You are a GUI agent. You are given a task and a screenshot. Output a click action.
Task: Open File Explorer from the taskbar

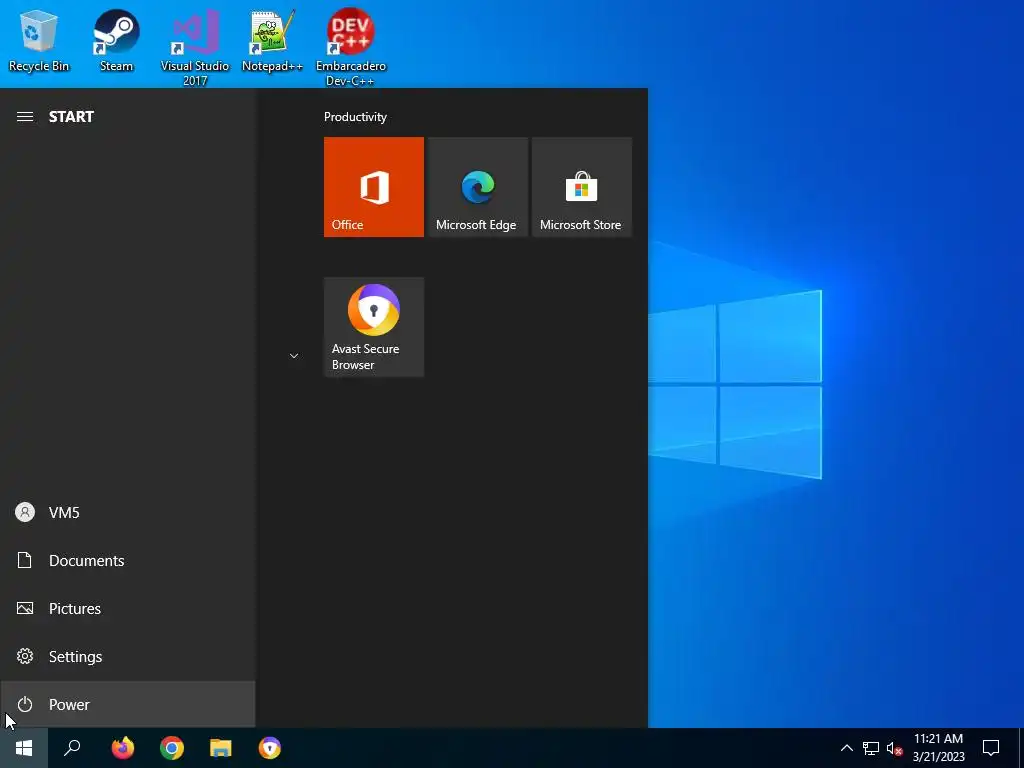(x=221, y=748)
